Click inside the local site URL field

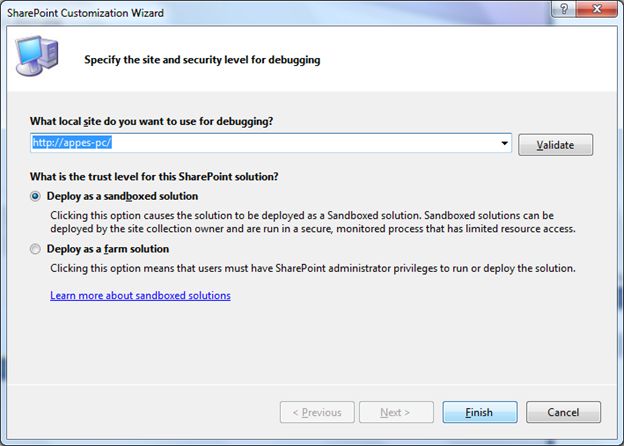pos(264,143)
